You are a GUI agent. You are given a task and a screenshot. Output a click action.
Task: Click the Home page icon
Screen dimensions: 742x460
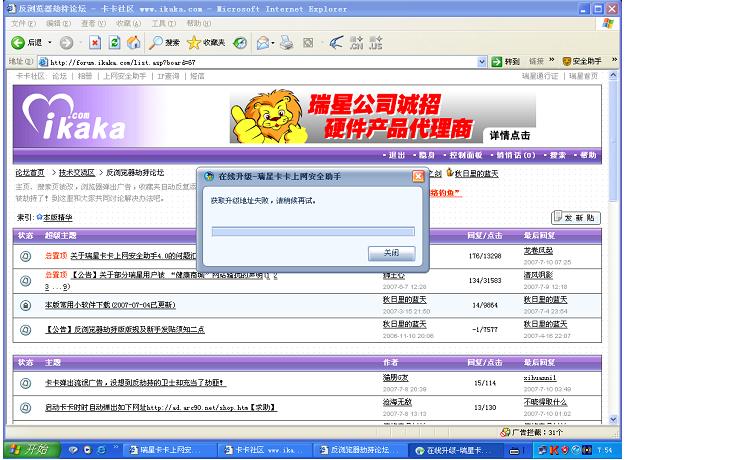click(134, 43)
